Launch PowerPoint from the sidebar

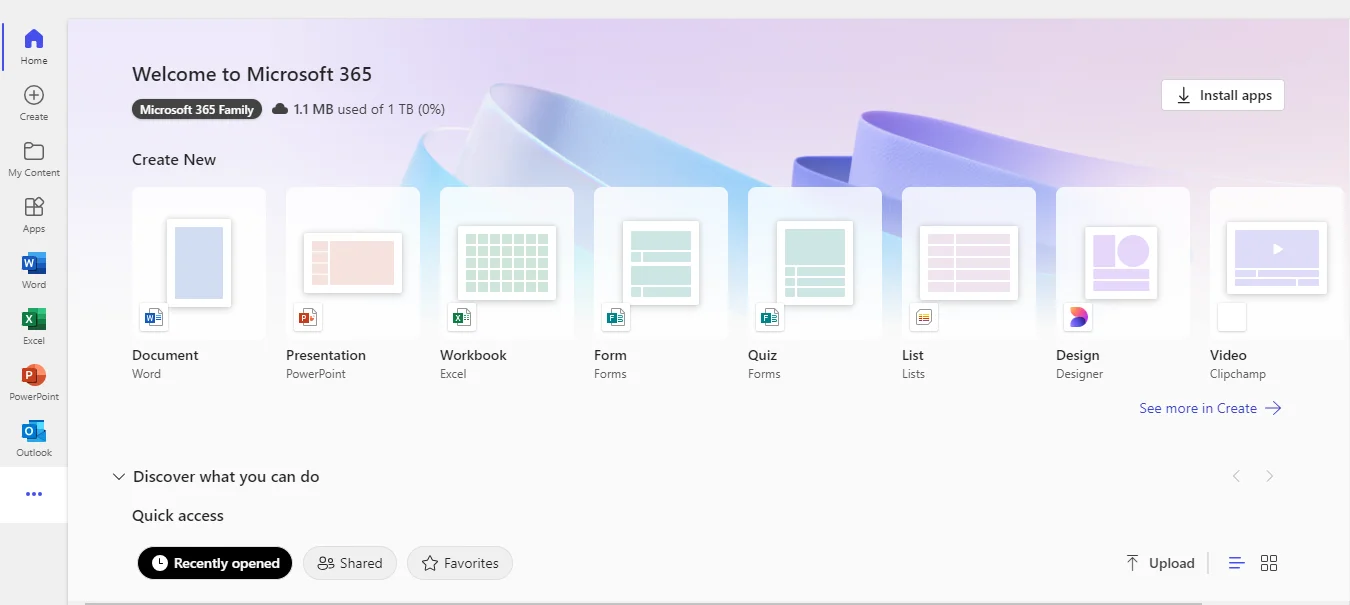coord(34,375)
